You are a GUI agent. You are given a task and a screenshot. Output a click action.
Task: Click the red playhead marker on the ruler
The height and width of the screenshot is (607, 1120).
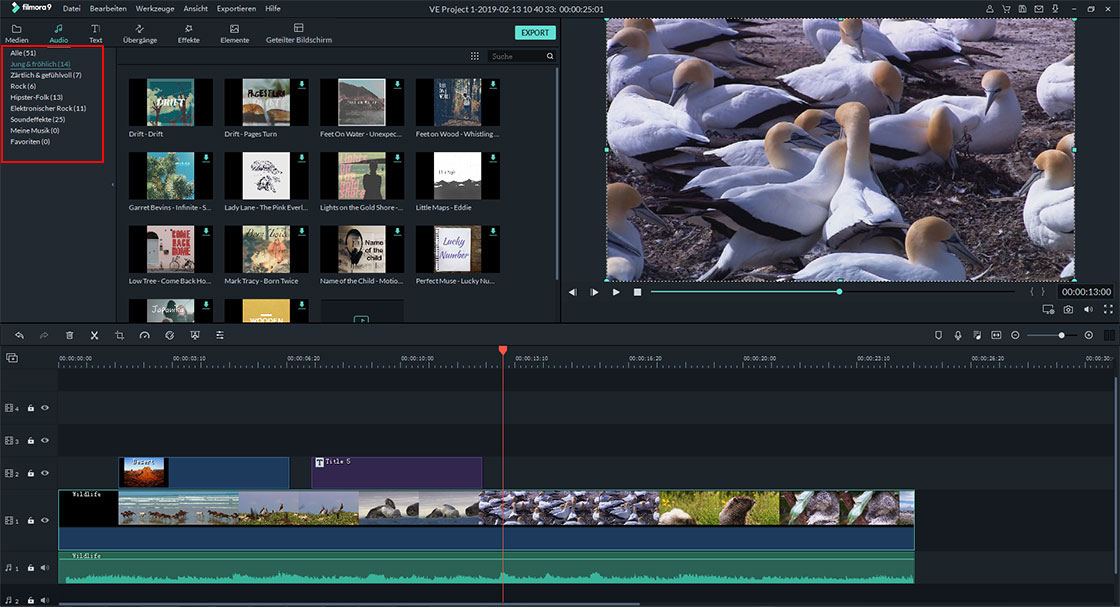coord(503,350)
